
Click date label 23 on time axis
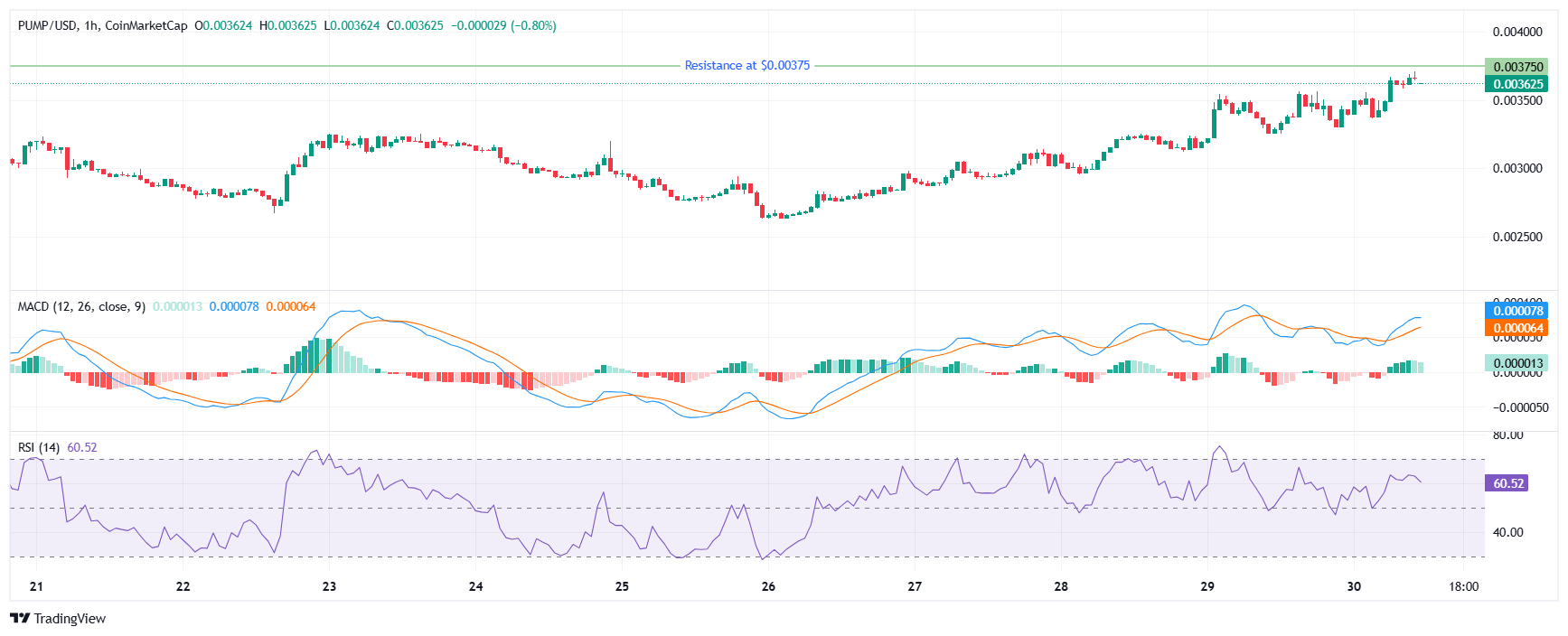(x=329, y=586)
